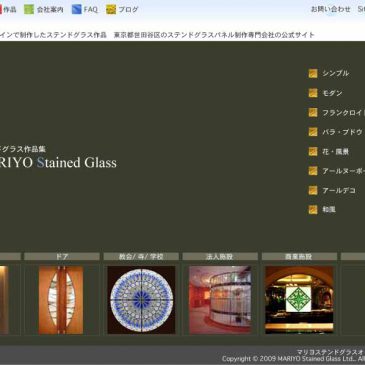View the stained glass door thumbnail

point(61,300)
